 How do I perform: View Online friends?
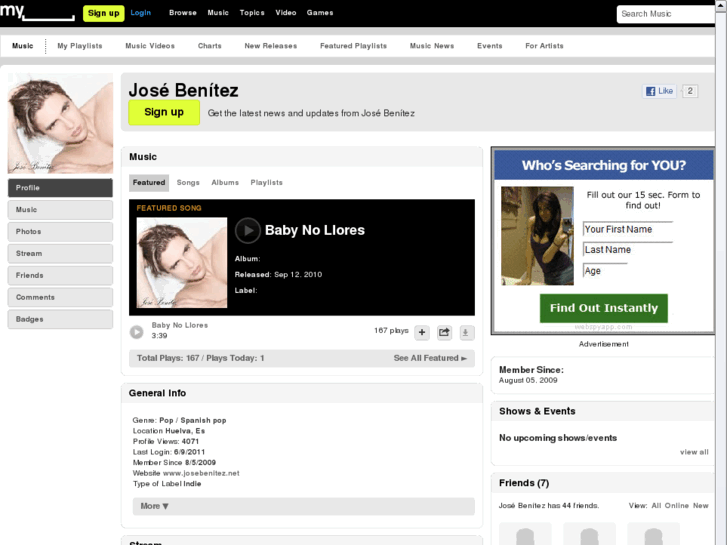pyautogui.click(x=676, y=506)
